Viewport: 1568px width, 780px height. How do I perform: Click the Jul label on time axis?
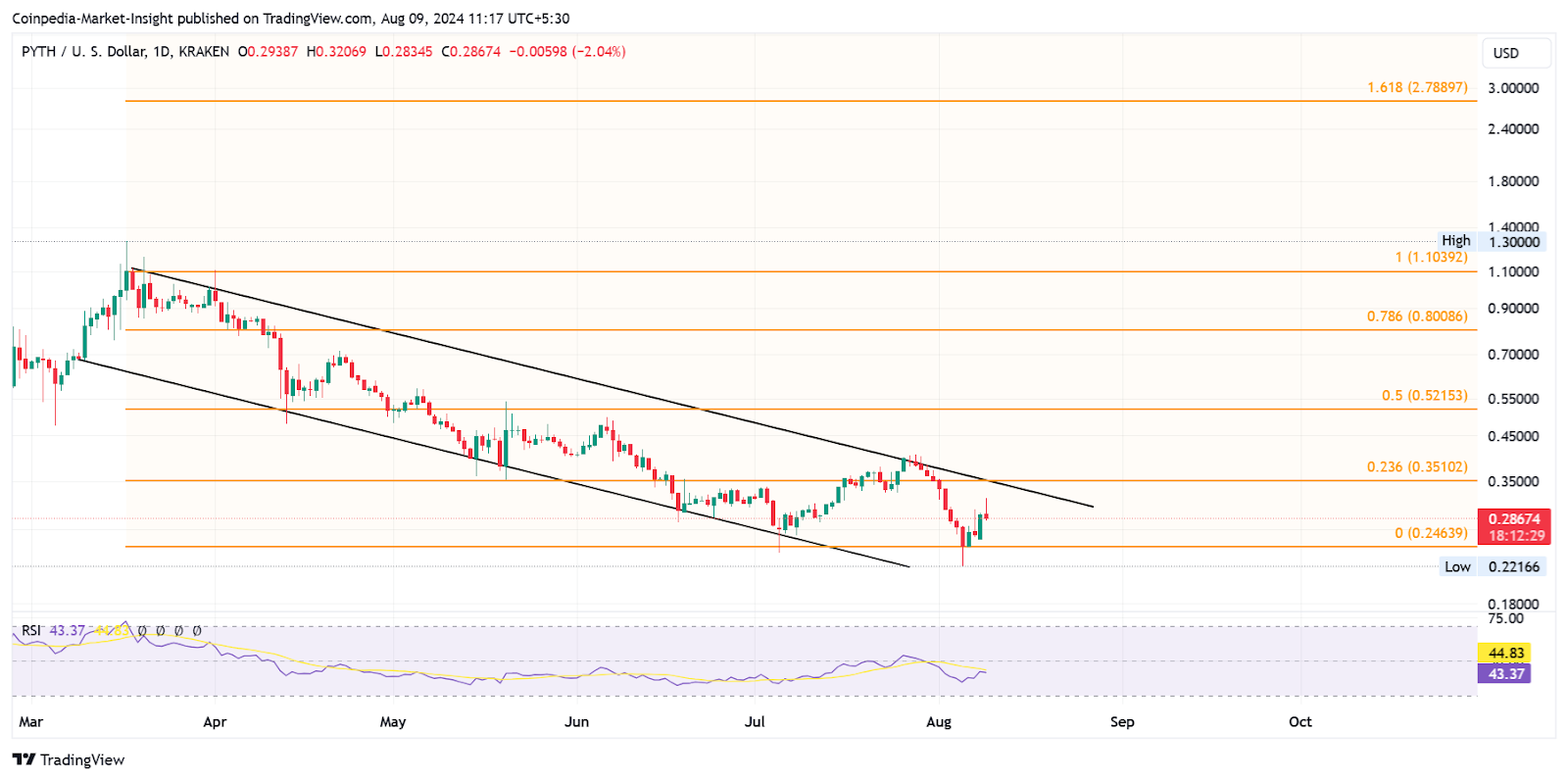(x=755, y=721)
